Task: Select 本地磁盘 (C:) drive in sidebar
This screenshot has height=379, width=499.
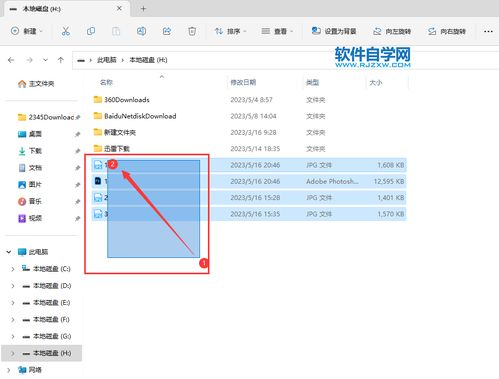Action: coord(46,269)
